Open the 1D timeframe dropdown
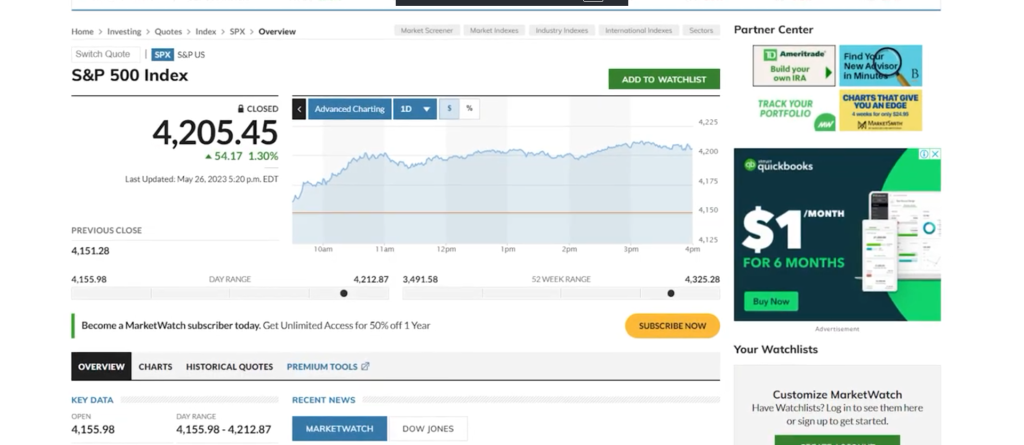1024x445 pixels. tap(415, 109)
